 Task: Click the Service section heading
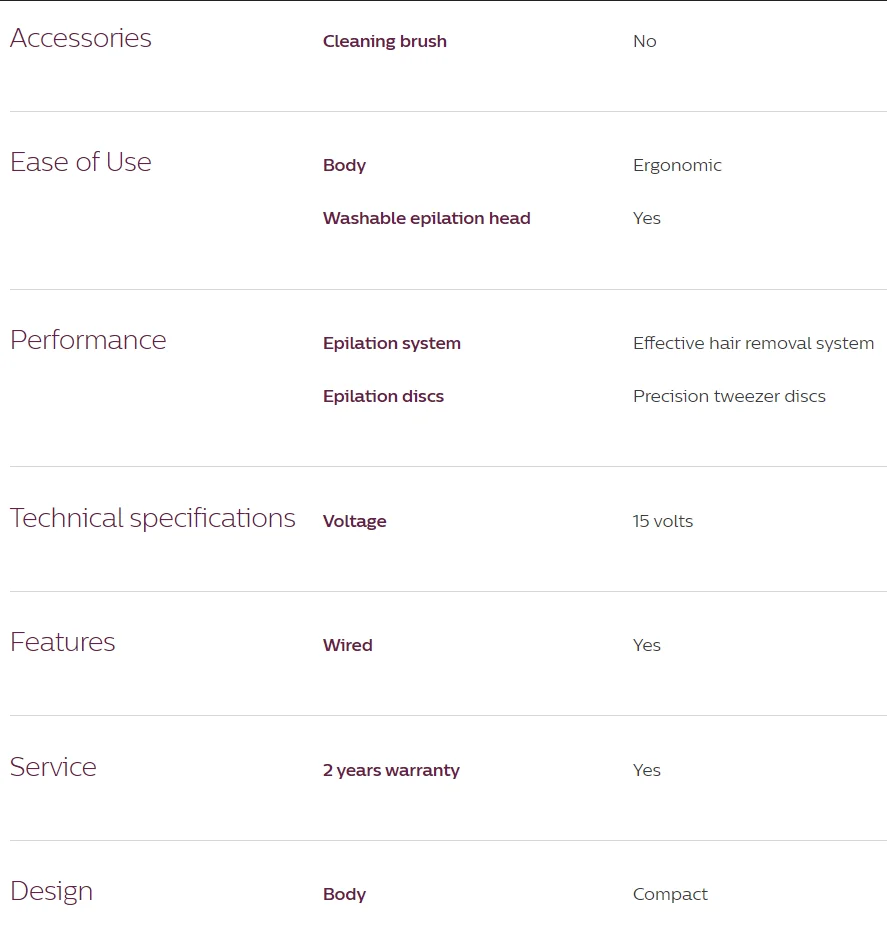click(x=53, y=768)
